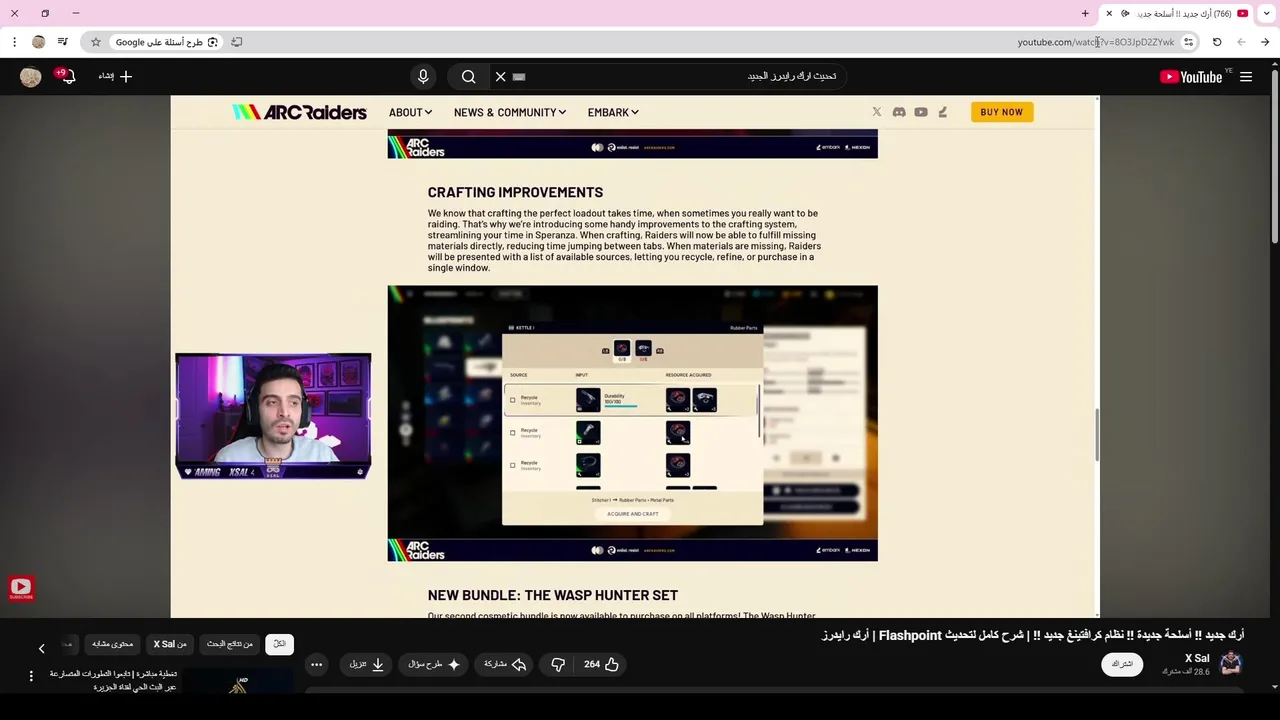This screenshot has width=1280, height=720.
Task: Dislike the video with thumbs down
Action: tap(558, 664)
